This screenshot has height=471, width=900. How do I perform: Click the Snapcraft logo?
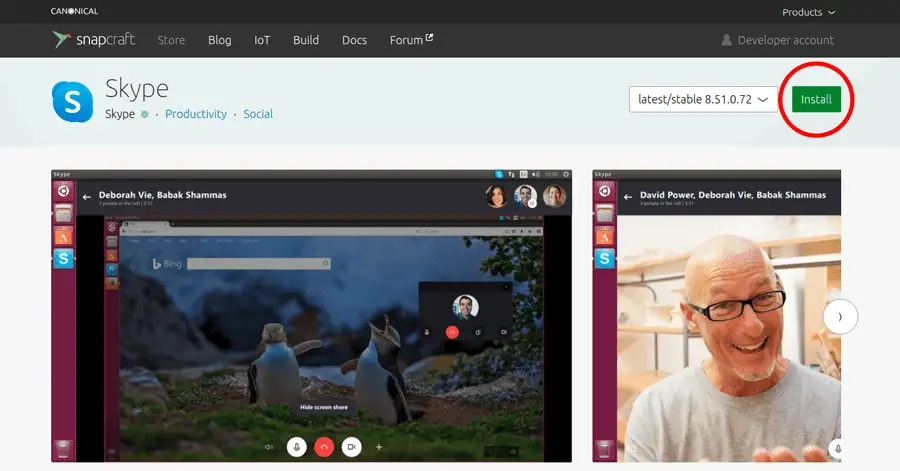point(94,40)
